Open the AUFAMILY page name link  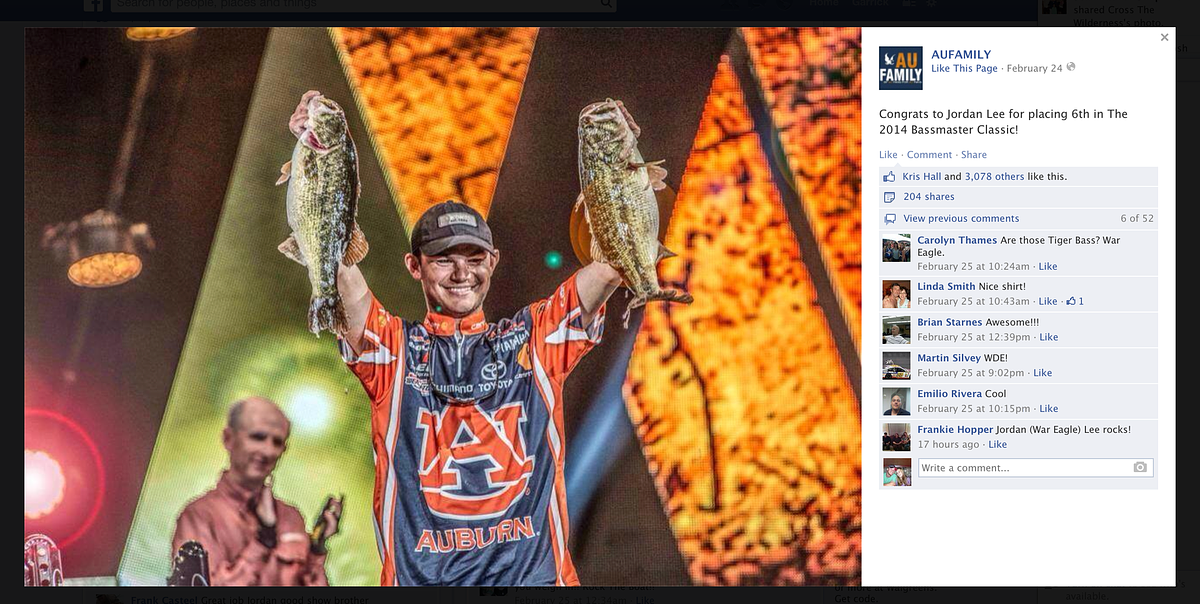click(961, 54)
